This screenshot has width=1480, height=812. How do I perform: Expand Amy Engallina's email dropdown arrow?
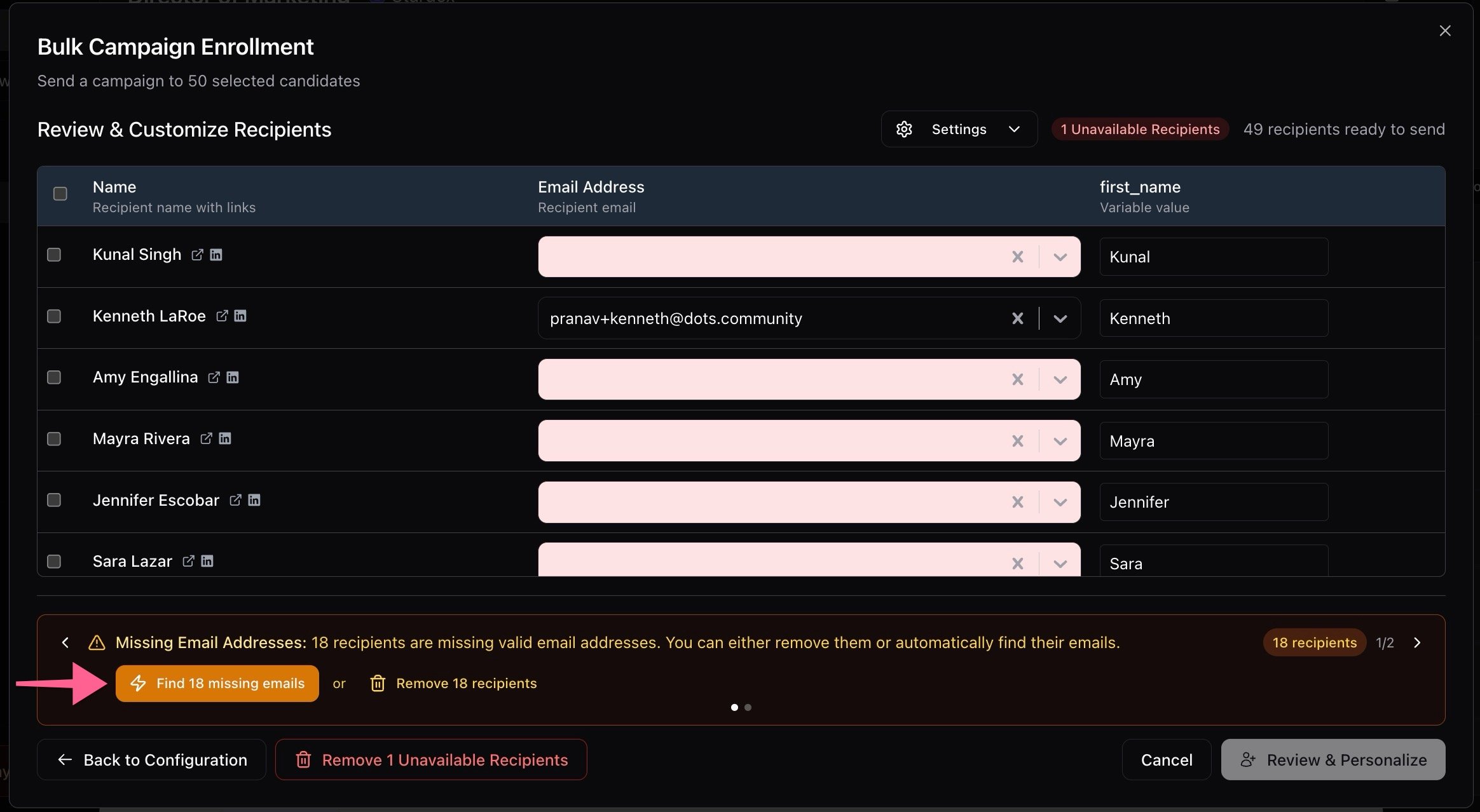pos(1060,379)
